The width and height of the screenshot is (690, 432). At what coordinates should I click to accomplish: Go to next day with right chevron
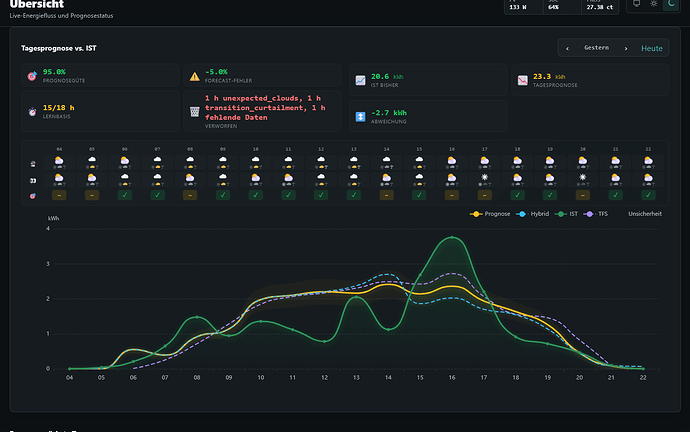[x=626, y=48]
